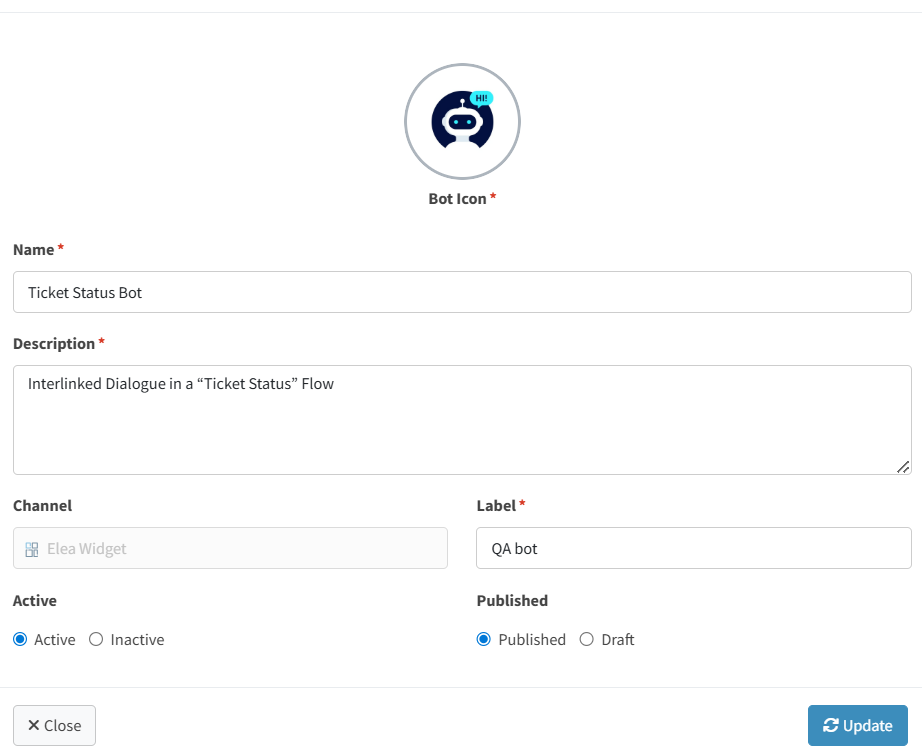922x751 pixels.
Task: Choose the Published radio option
Action: pos(484,639)
